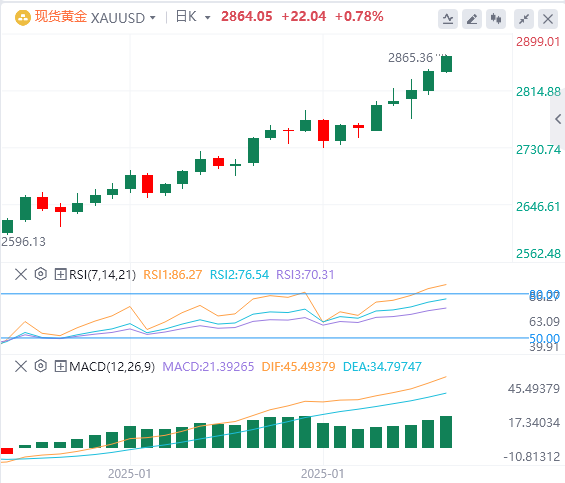Image resolution: width=565 pixels, height=483 pixels.
Task: Select the RSI(7,14,21) indicator label
Action: click(102, 275)
